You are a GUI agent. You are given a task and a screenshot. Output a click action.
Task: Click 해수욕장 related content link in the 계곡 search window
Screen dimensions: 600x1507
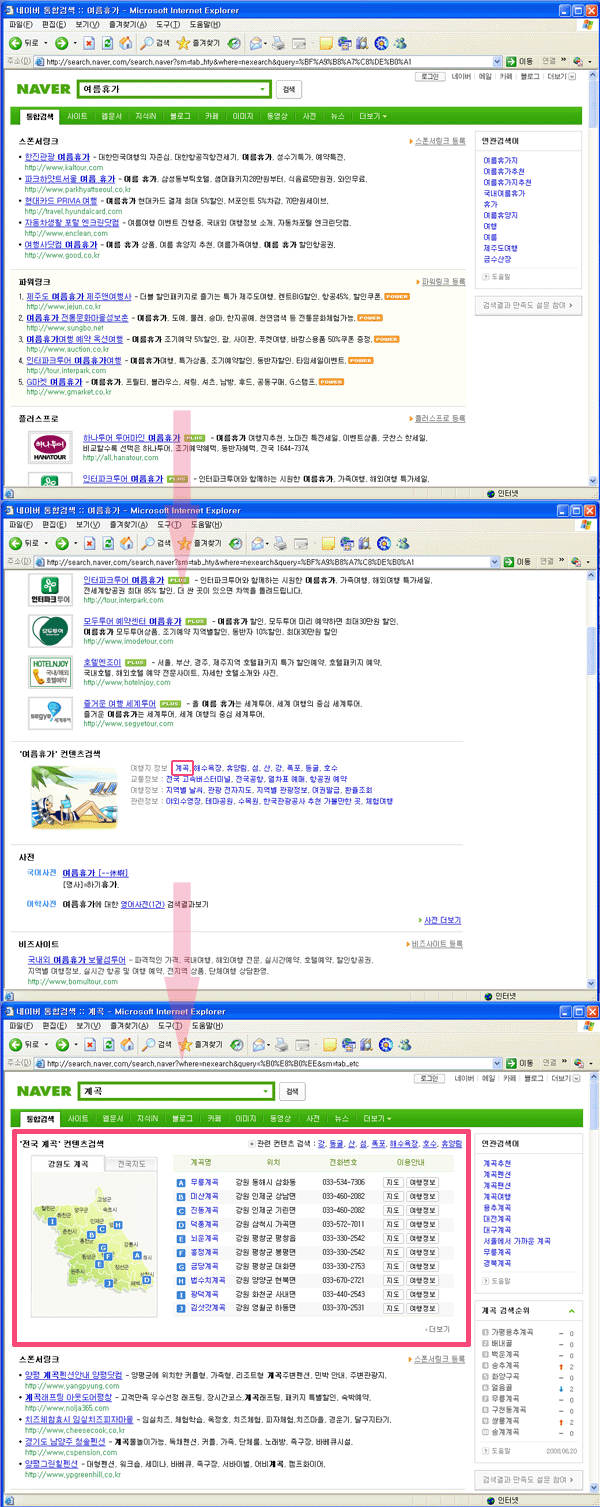coord(403,1142)
